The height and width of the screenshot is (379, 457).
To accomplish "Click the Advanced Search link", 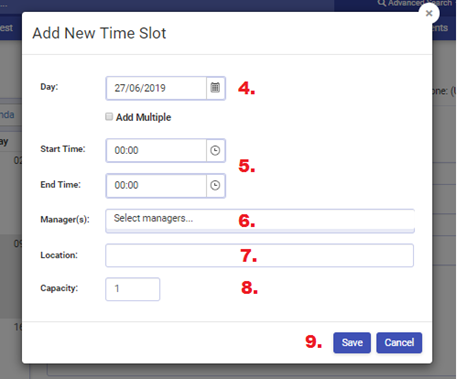I will (x=415, y=3).
